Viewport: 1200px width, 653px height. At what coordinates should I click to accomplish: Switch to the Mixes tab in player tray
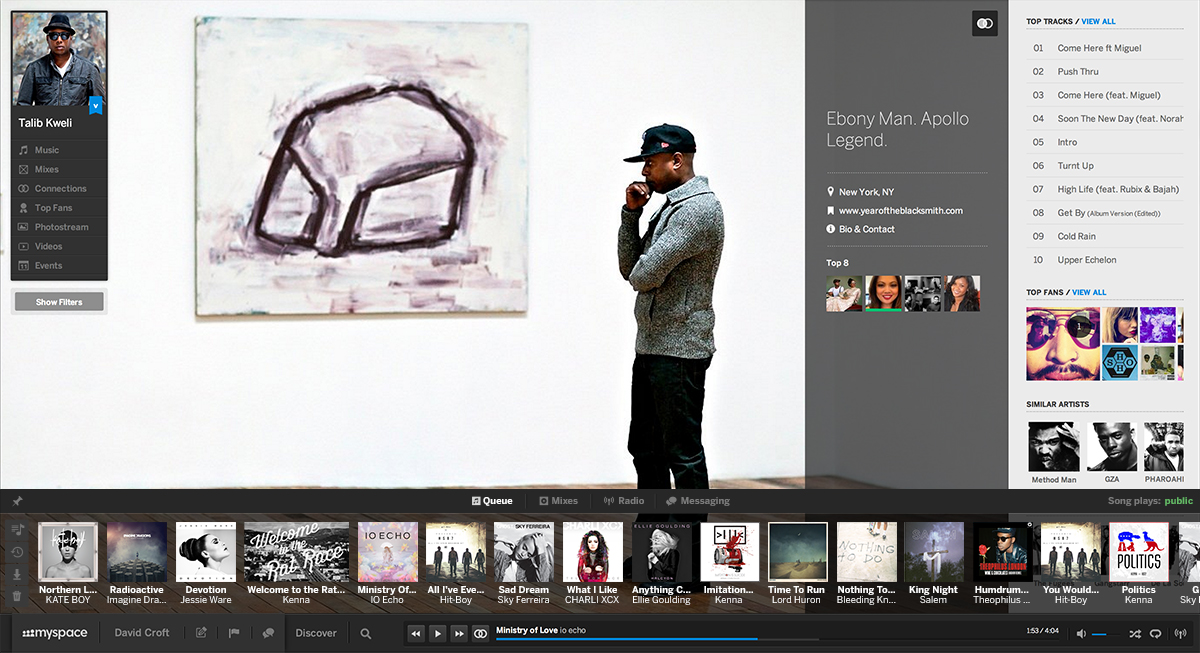click(558, 501)
